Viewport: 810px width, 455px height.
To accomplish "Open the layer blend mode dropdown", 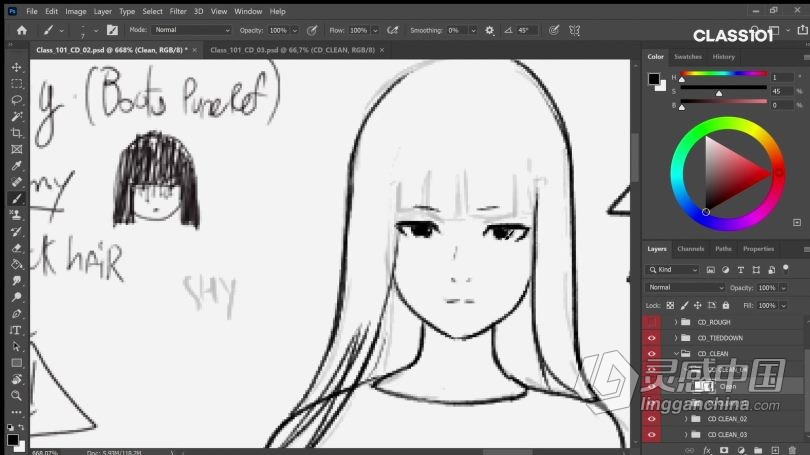I will [685, 287].
